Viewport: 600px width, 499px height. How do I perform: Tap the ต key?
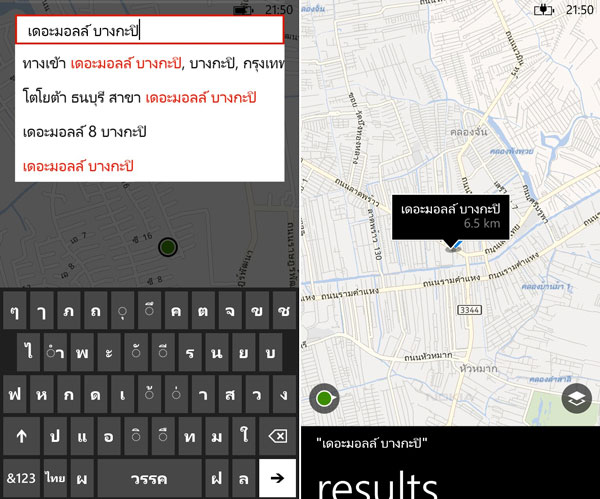coord(203,310)
